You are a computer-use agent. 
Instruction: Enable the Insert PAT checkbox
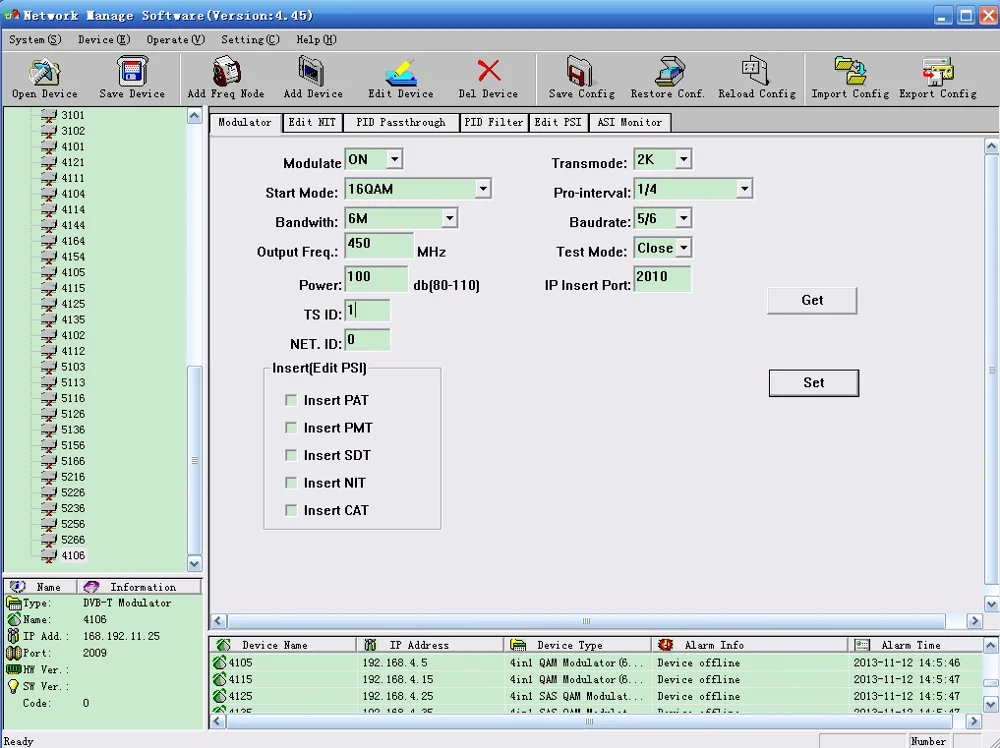[x=291, y=400]
